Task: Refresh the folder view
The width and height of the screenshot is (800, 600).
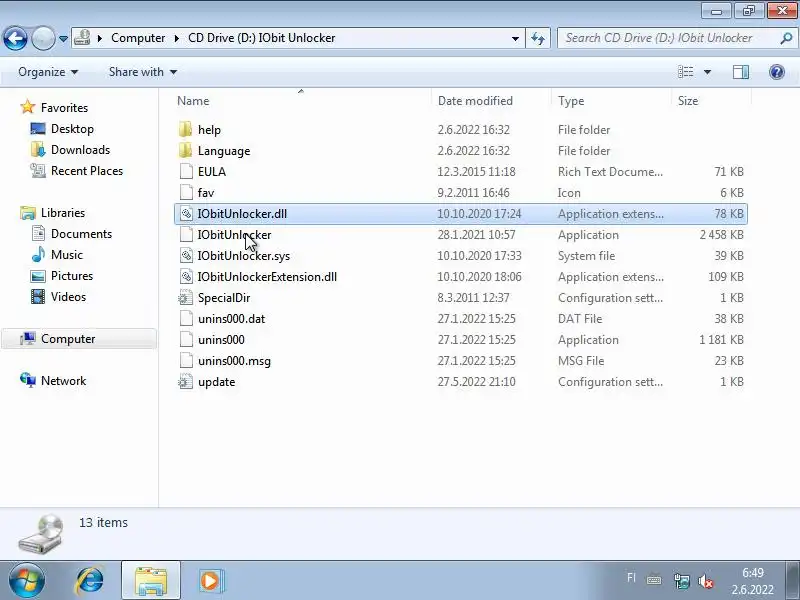Action: [x=538, y=38]
